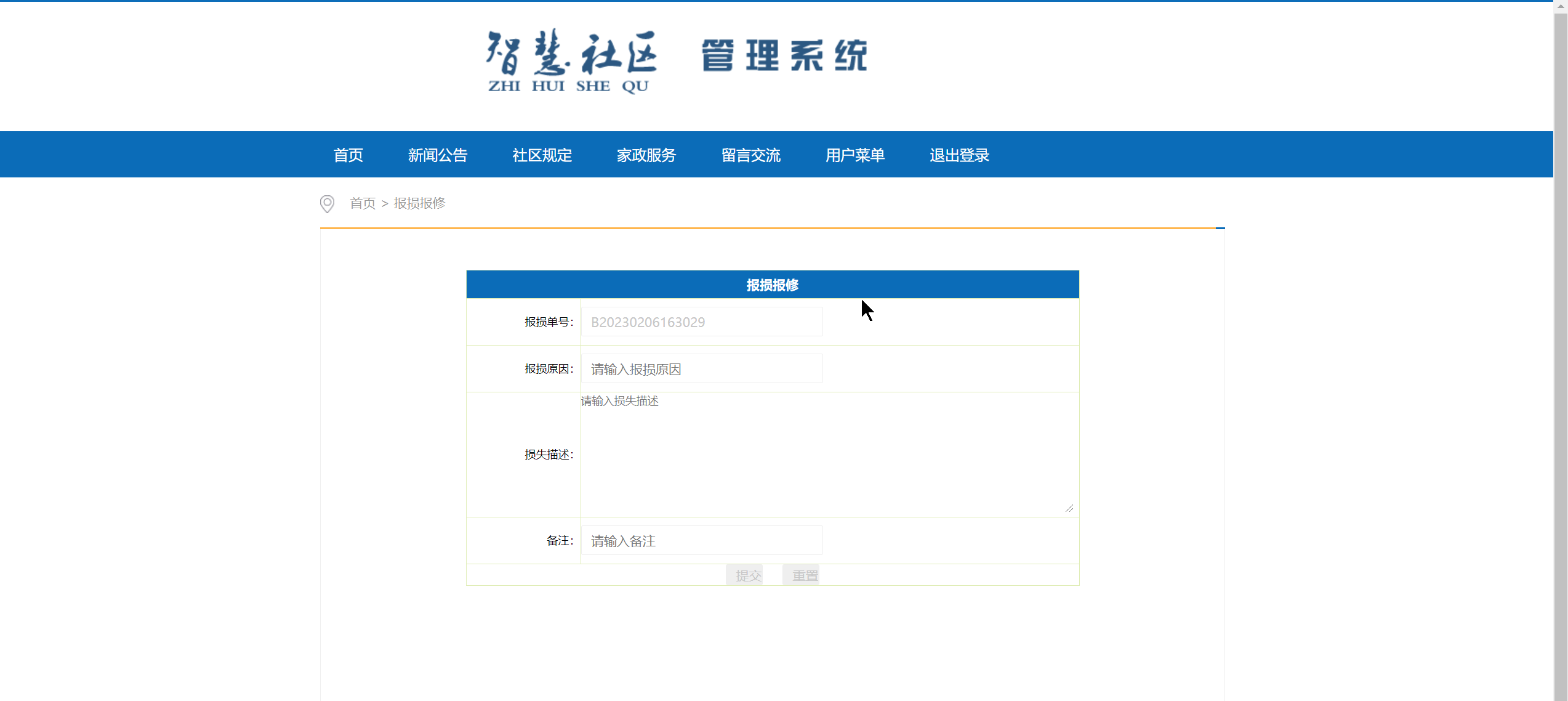Click the 管理系统 header title

pos(785,55)
